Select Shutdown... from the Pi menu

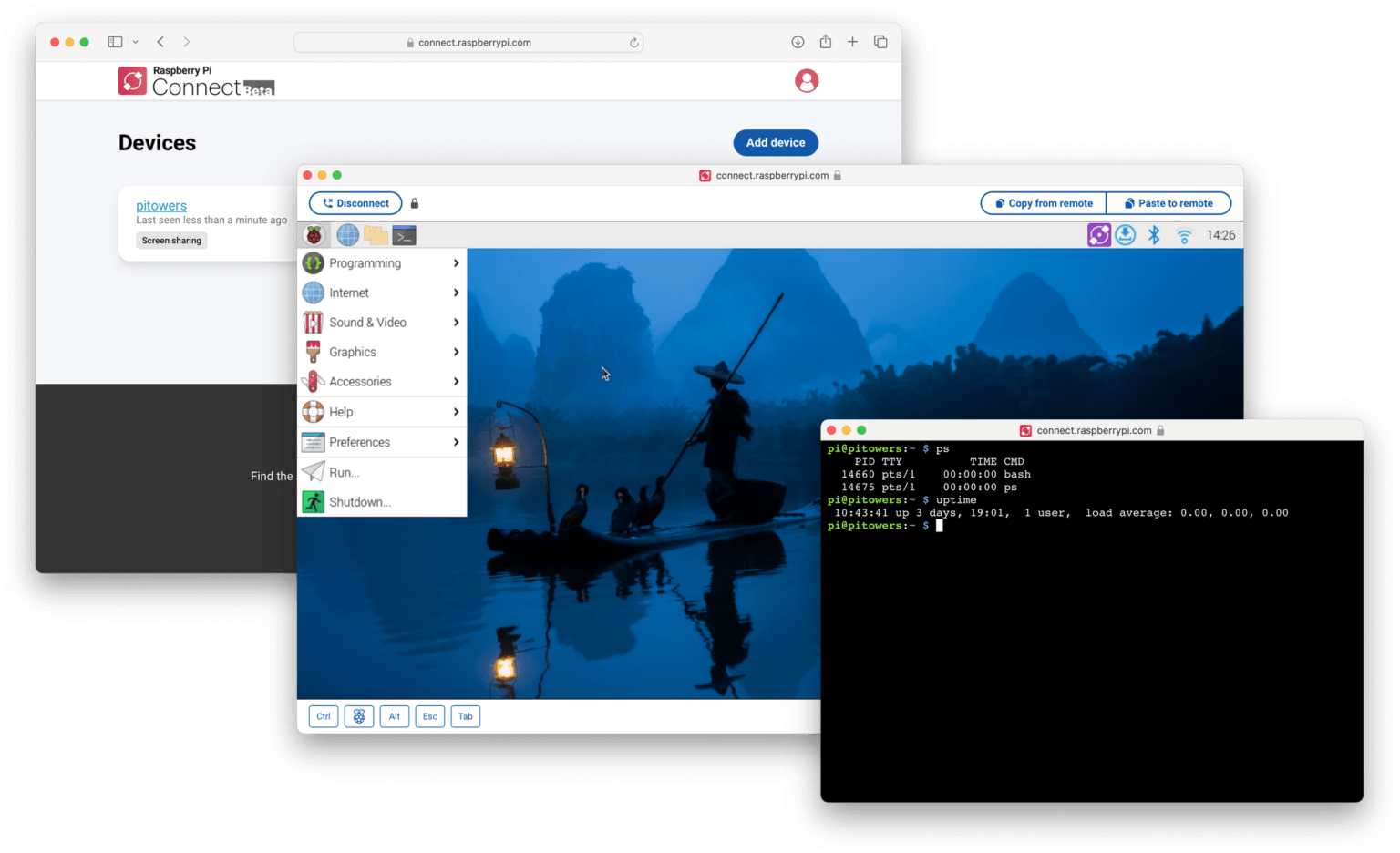[x=382, y=502]
